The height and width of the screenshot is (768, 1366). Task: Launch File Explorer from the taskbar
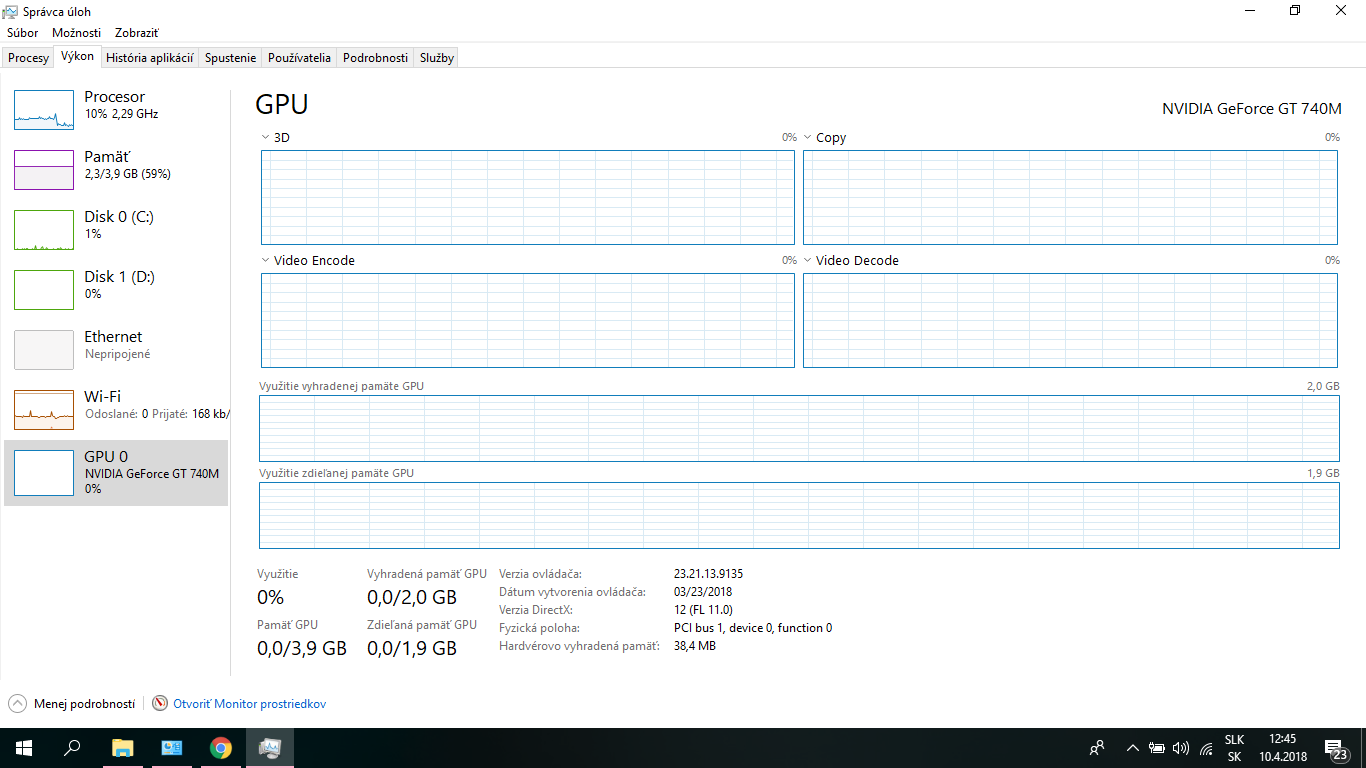tap(122, 747)
